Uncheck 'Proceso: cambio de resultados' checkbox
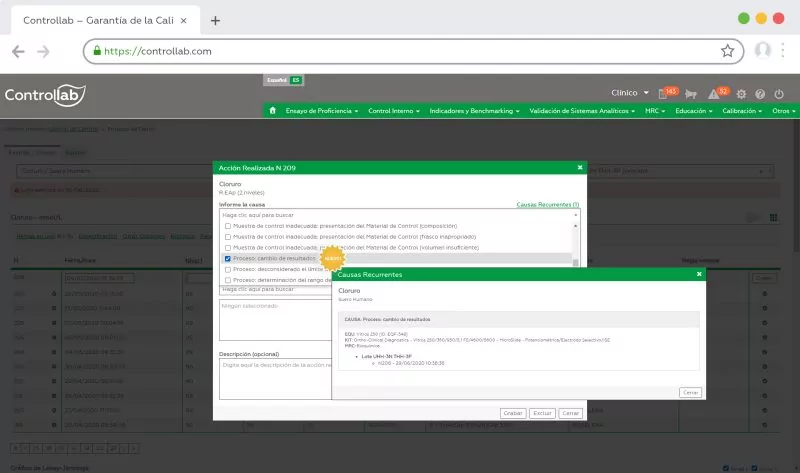This screenshot has height=473, width=800. 228,258
